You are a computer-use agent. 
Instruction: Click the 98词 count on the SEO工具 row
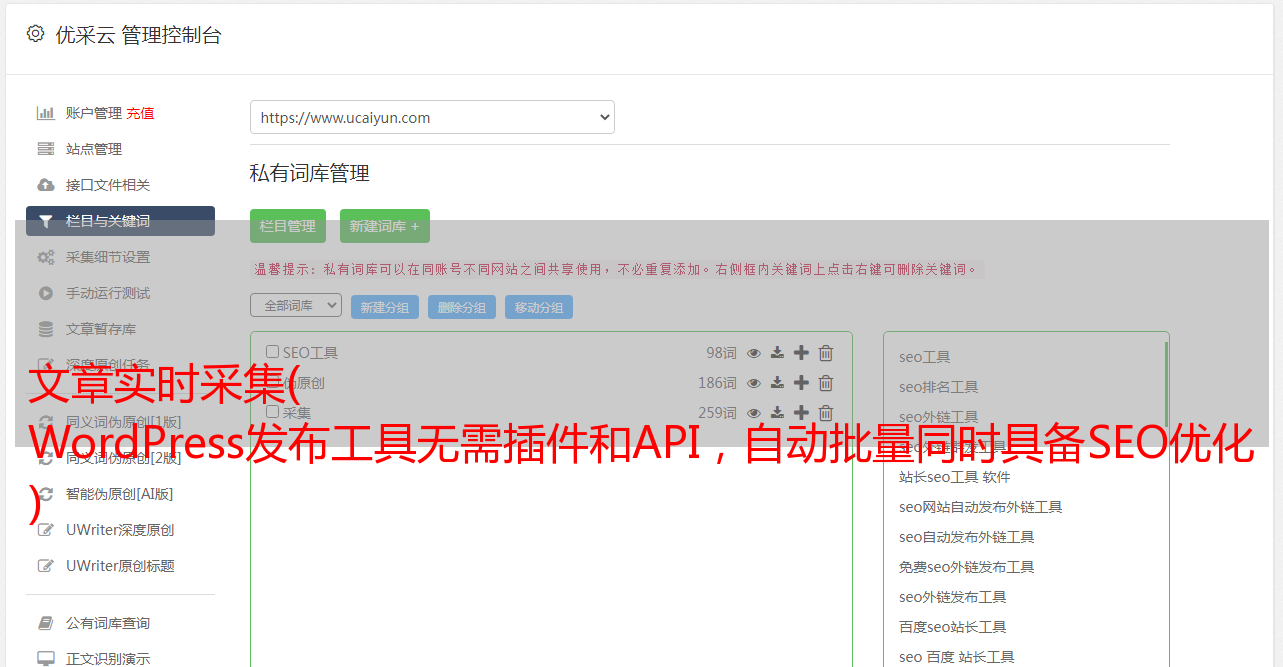click(721, 353)
